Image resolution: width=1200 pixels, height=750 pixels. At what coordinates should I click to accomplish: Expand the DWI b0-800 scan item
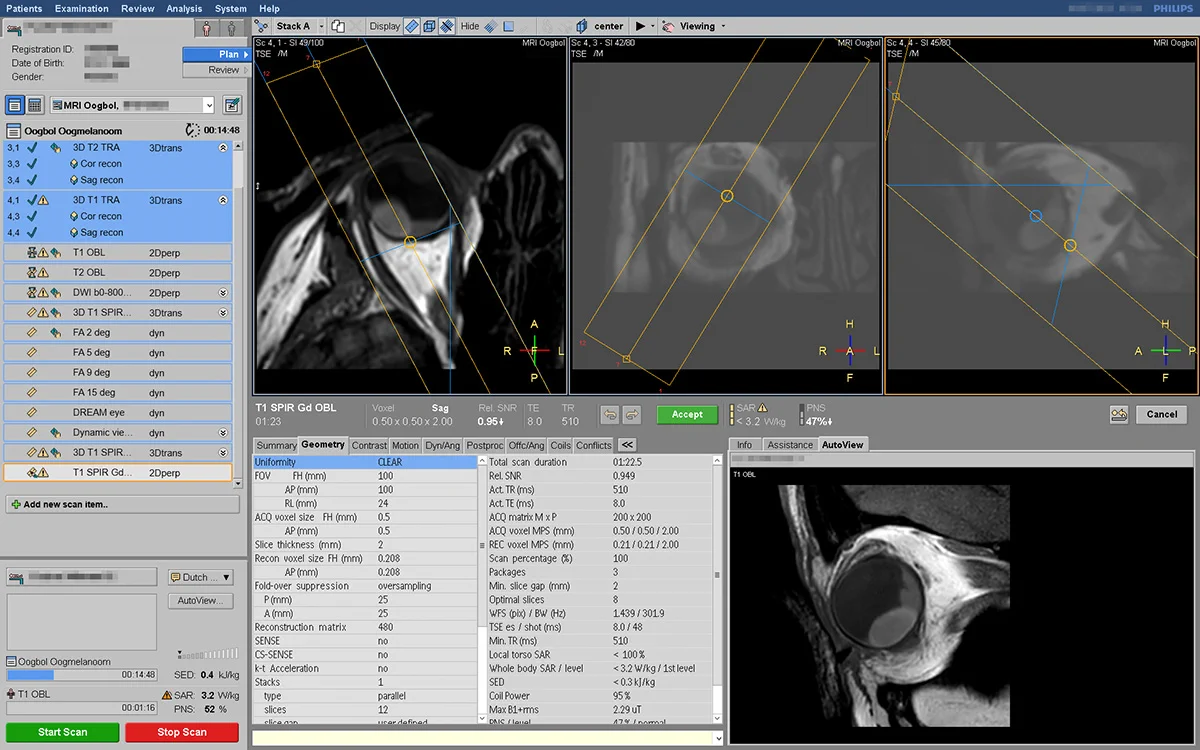click(223, 293)
